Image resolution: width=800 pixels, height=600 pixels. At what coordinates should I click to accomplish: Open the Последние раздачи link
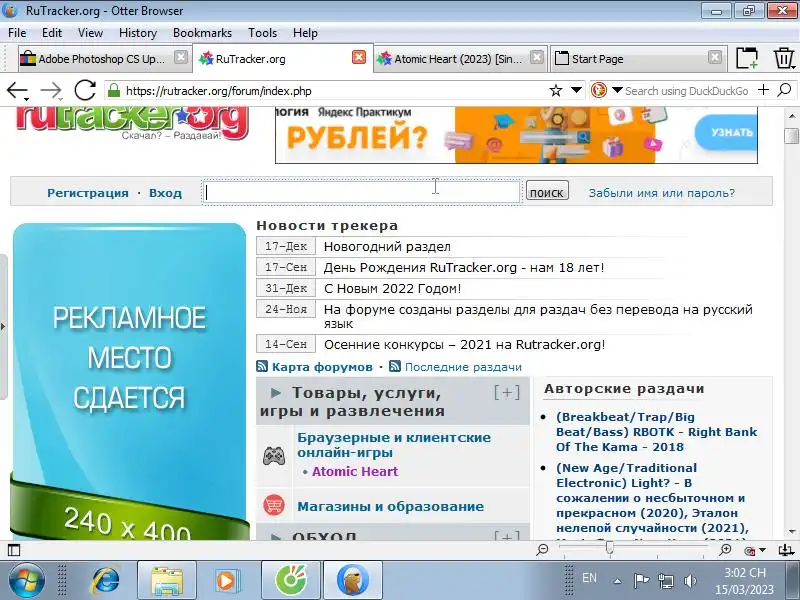coord(463,367)
